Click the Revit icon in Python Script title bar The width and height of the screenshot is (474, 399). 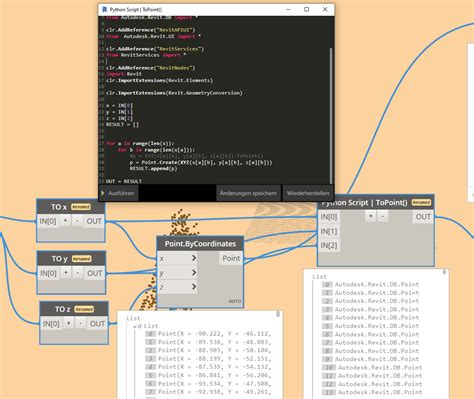click(105, 9)
